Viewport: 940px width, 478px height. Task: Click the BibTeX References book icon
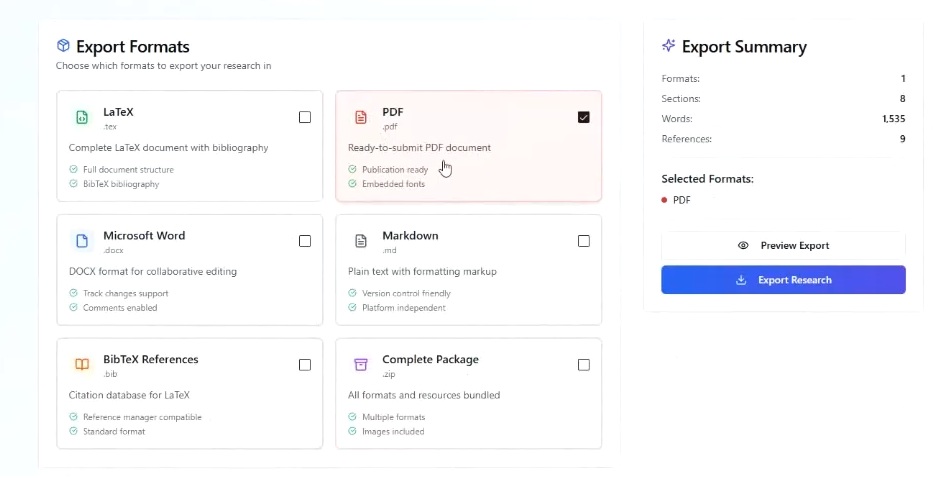82,365
